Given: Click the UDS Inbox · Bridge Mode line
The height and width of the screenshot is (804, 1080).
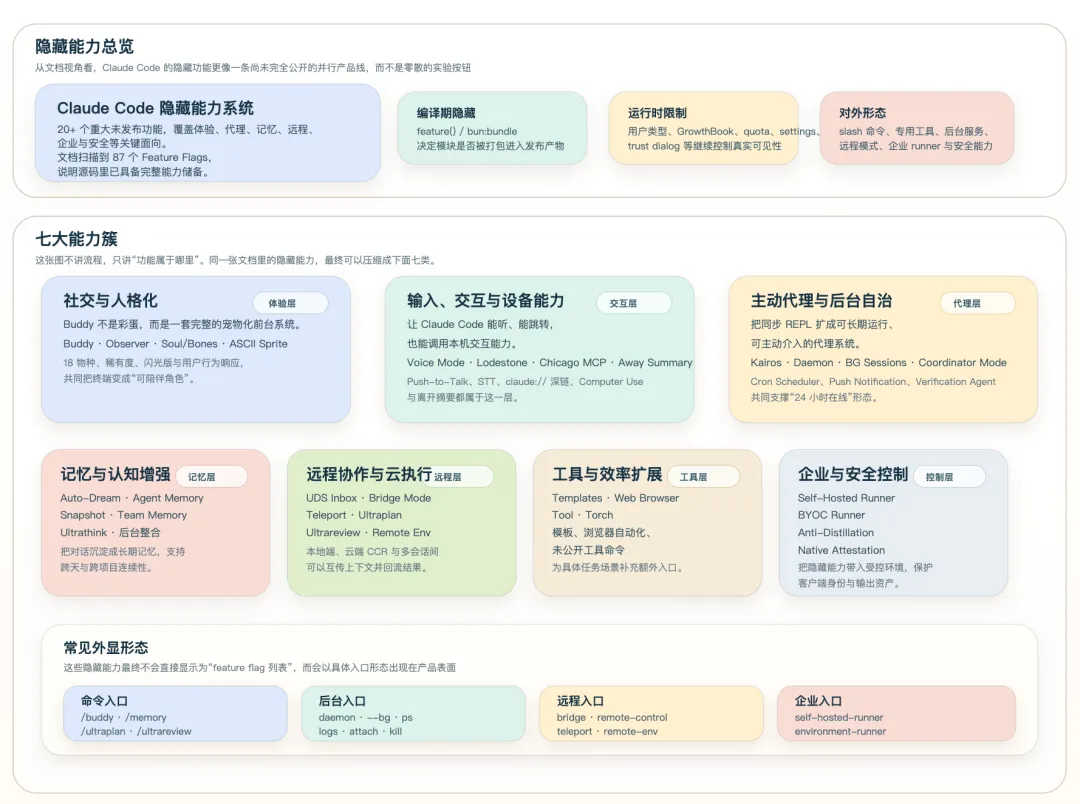Looking at the screenshot, I should 368,498.
